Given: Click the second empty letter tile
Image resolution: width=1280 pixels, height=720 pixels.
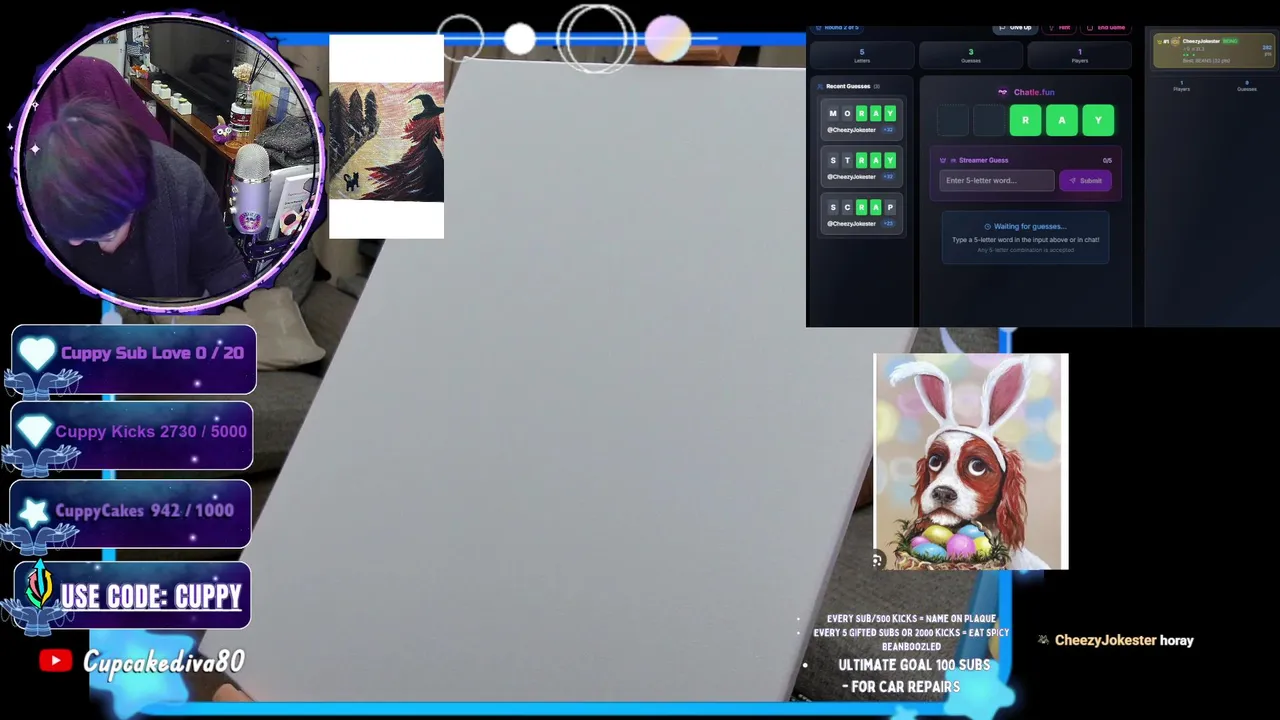Looking at the screenshot, I should click(x=989, y=120).
